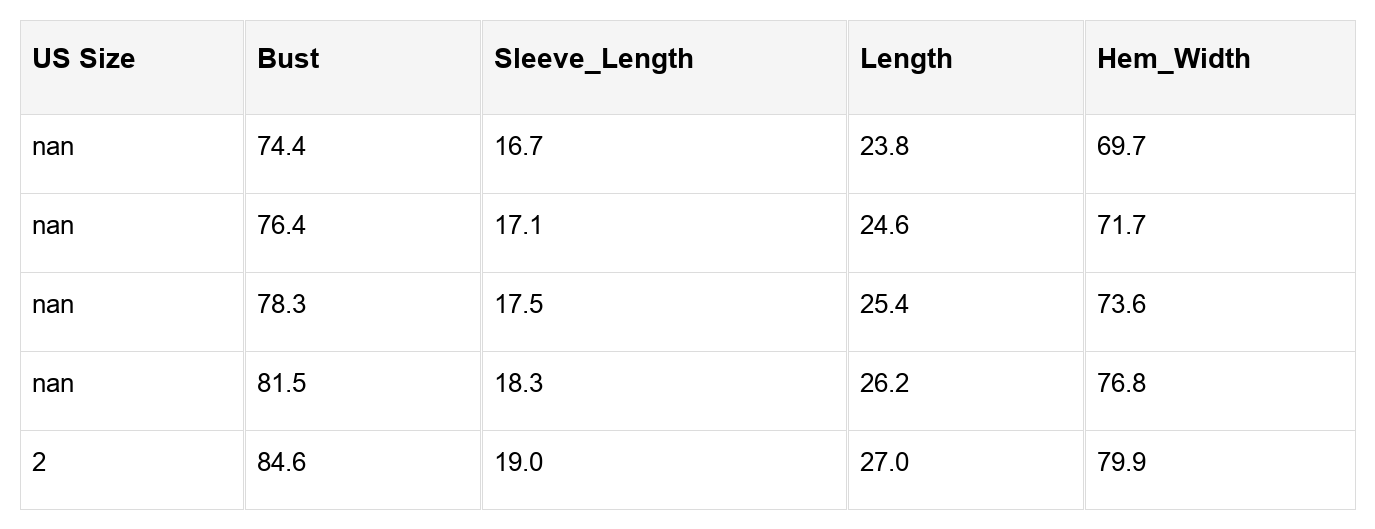Click the Bust value 74.4
Viewport: 1375px width, 529px height.
[x=281, y=147]
